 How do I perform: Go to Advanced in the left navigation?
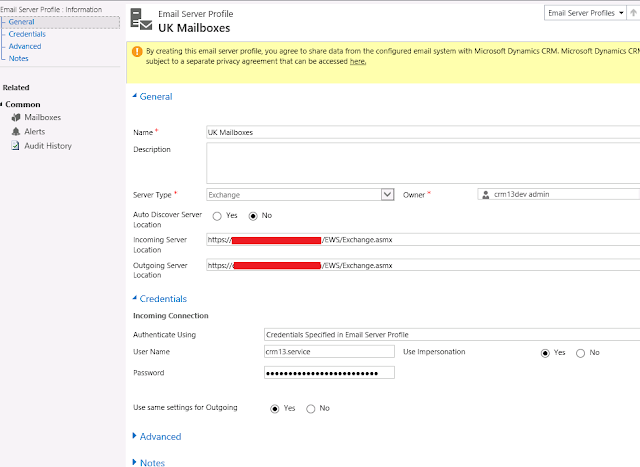25,47
